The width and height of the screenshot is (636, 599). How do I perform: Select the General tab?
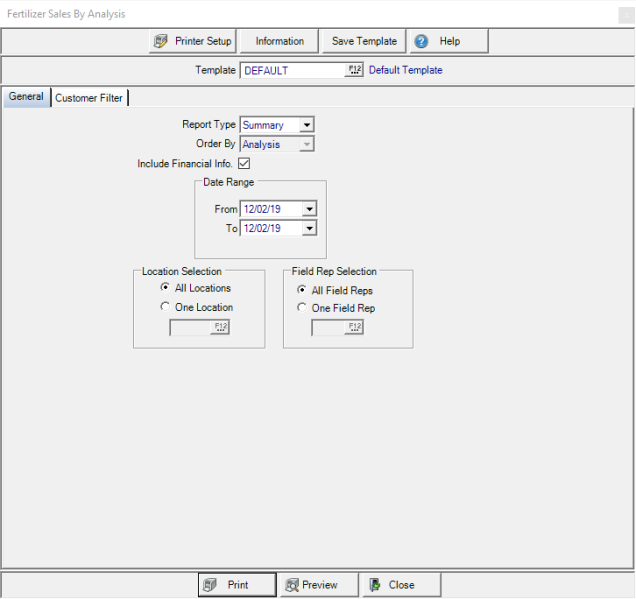point(26,97)
